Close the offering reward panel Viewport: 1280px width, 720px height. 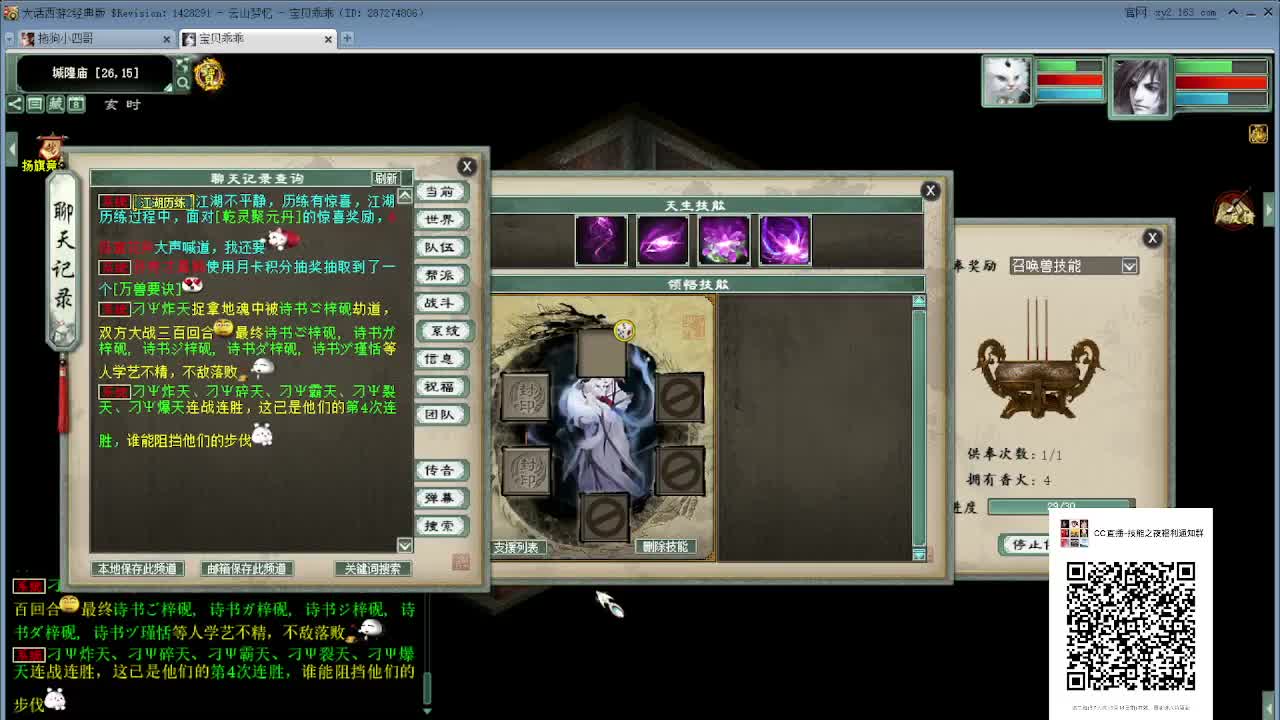[x=1152, y=238]
